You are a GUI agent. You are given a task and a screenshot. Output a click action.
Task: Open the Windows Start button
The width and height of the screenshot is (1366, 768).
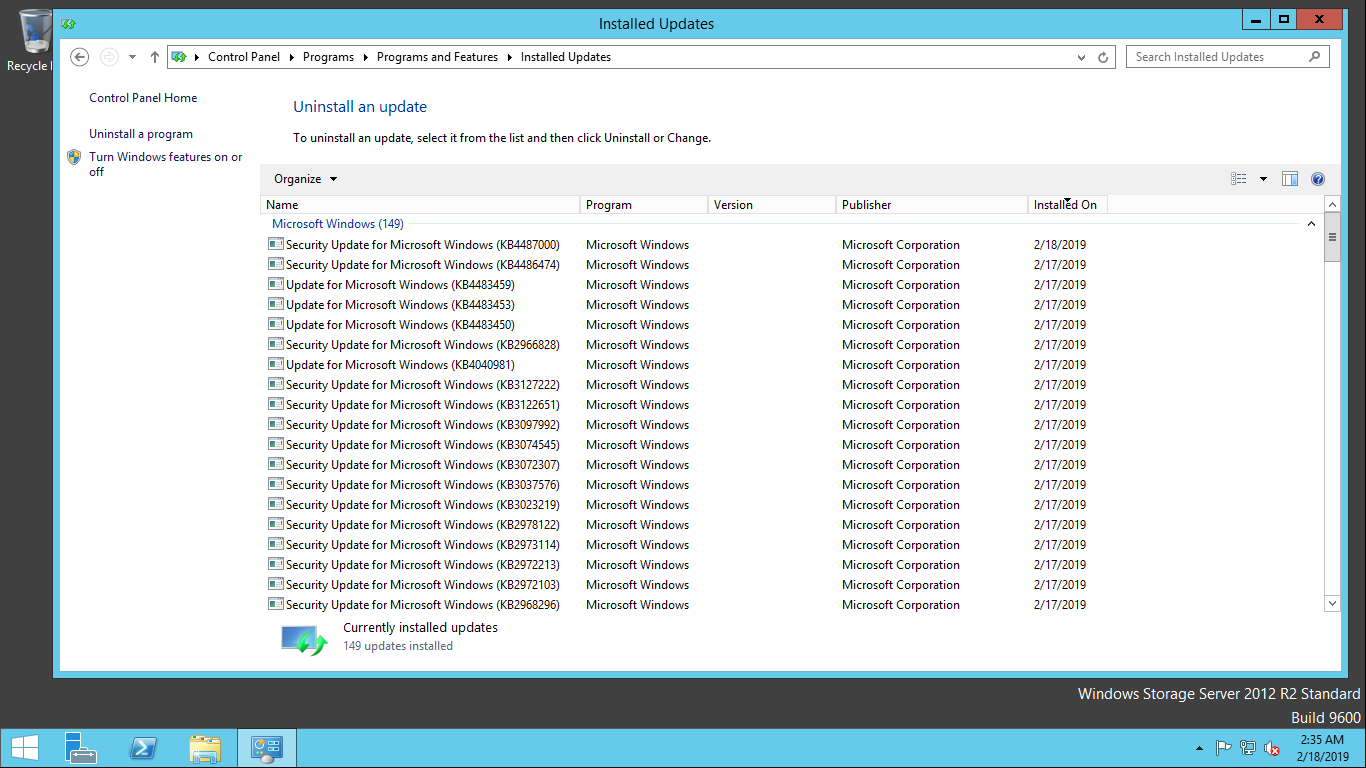[x=24, y=748]
